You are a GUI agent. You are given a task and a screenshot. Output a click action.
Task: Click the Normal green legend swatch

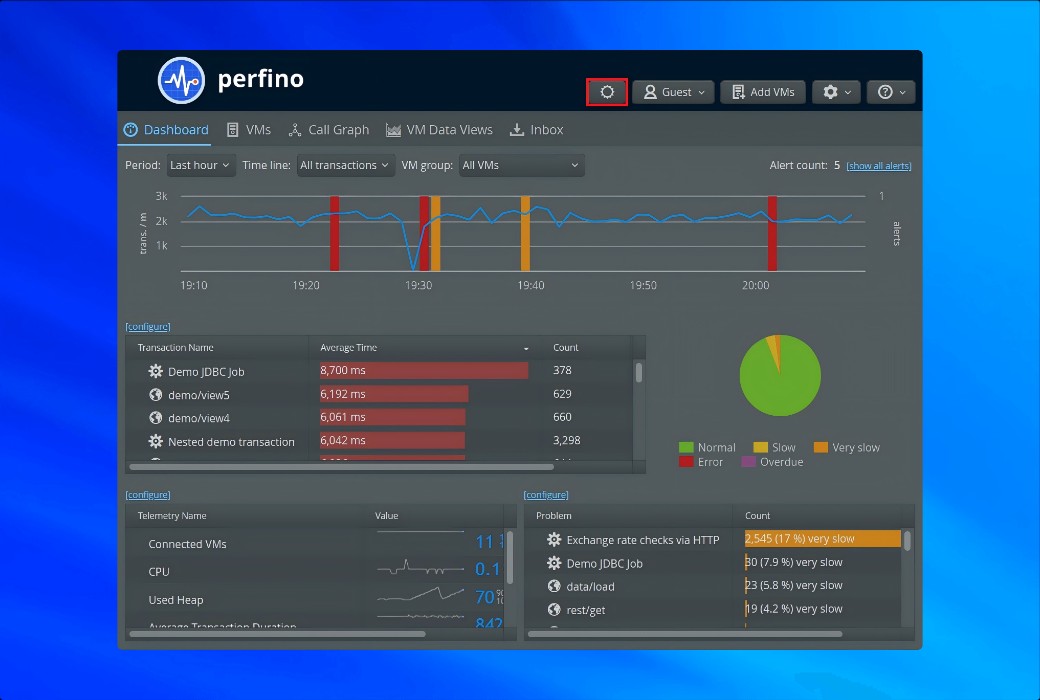point(686,447)
